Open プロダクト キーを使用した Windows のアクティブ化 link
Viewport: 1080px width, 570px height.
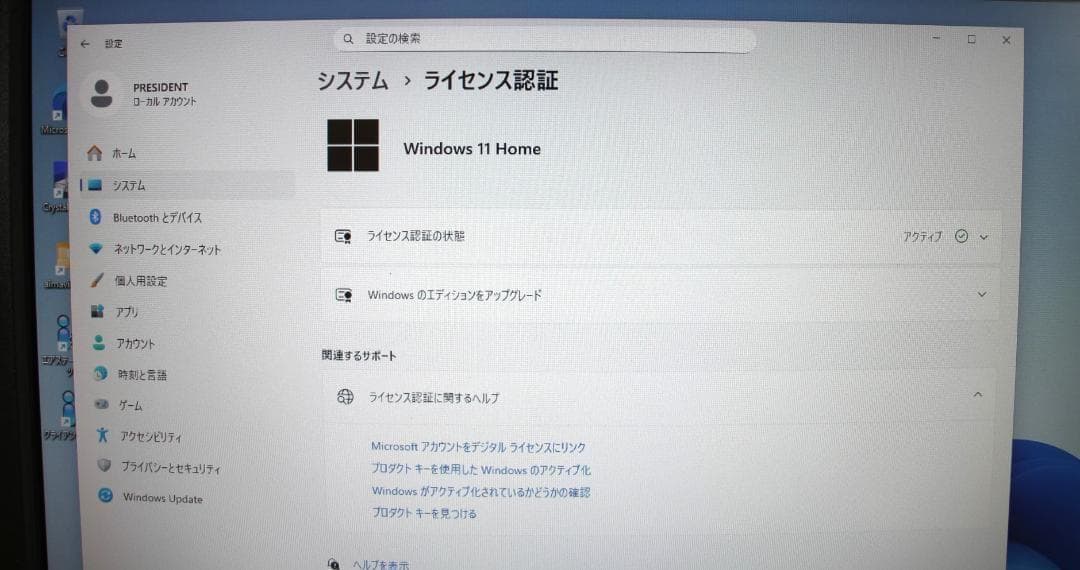(481, 470)
